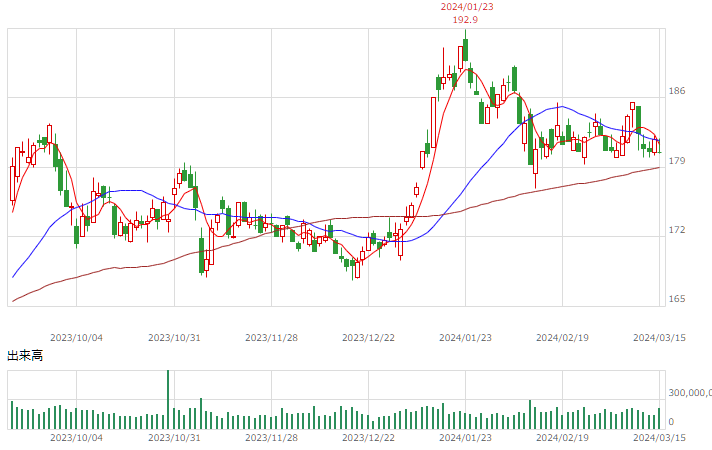Click 2024/03/15 date under the price chart
Image resolution: width=712 pixels, height=450 pixels.
click(x=659, y=338)
